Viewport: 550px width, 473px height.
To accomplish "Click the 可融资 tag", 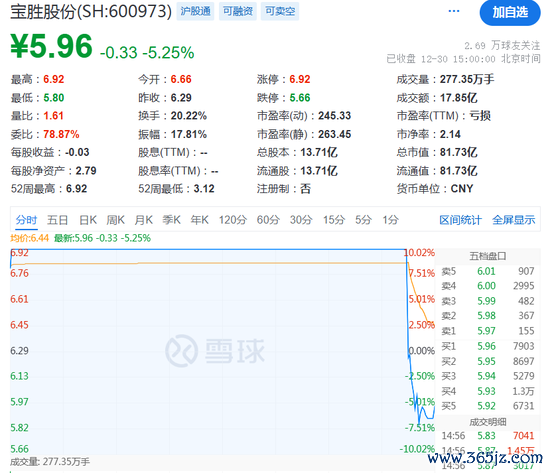I will pyautogui.click(x=238, y=11).
